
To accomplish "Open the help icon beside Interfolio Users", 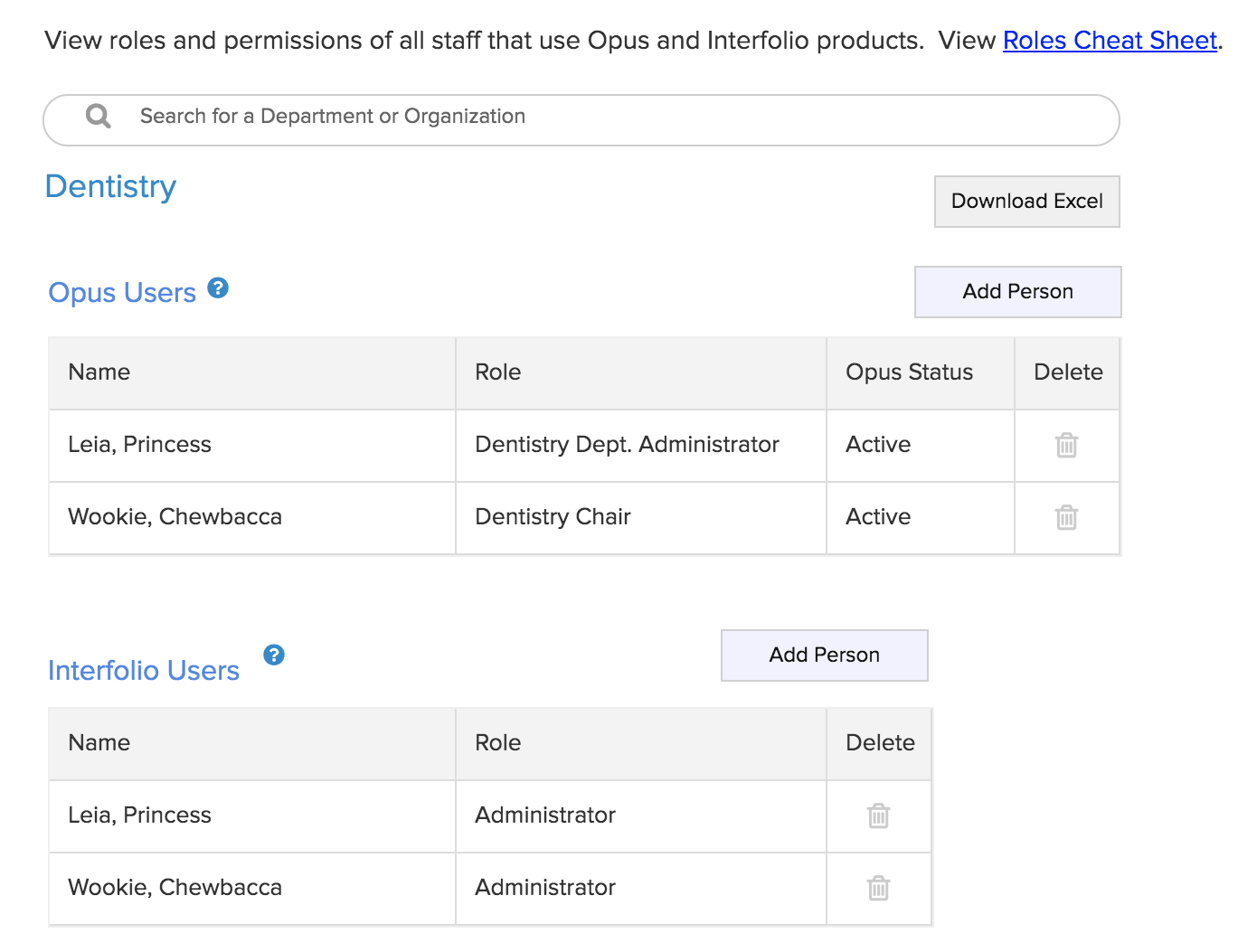I will point(274,655).
